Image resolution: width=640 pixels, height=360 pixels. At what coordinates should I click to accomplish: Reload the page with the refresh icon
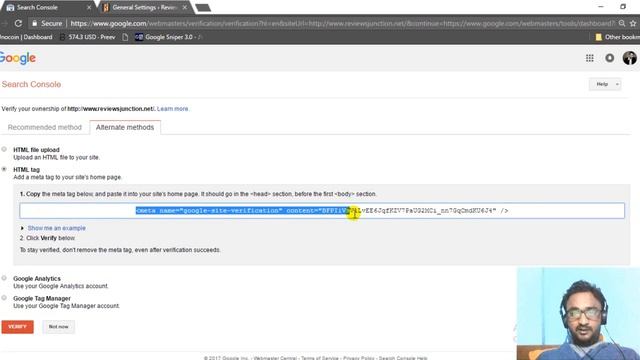coord(18,24)
